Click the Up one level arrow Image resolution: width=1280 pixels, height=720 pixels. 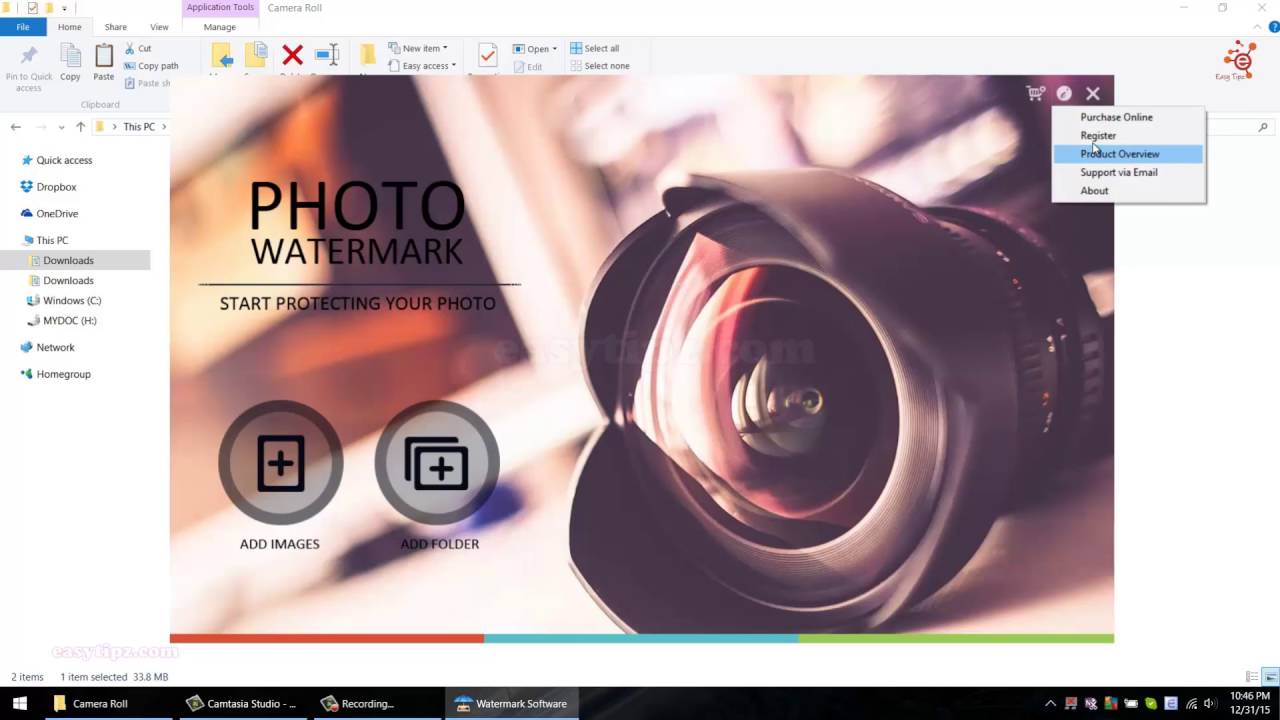(81, 127)
